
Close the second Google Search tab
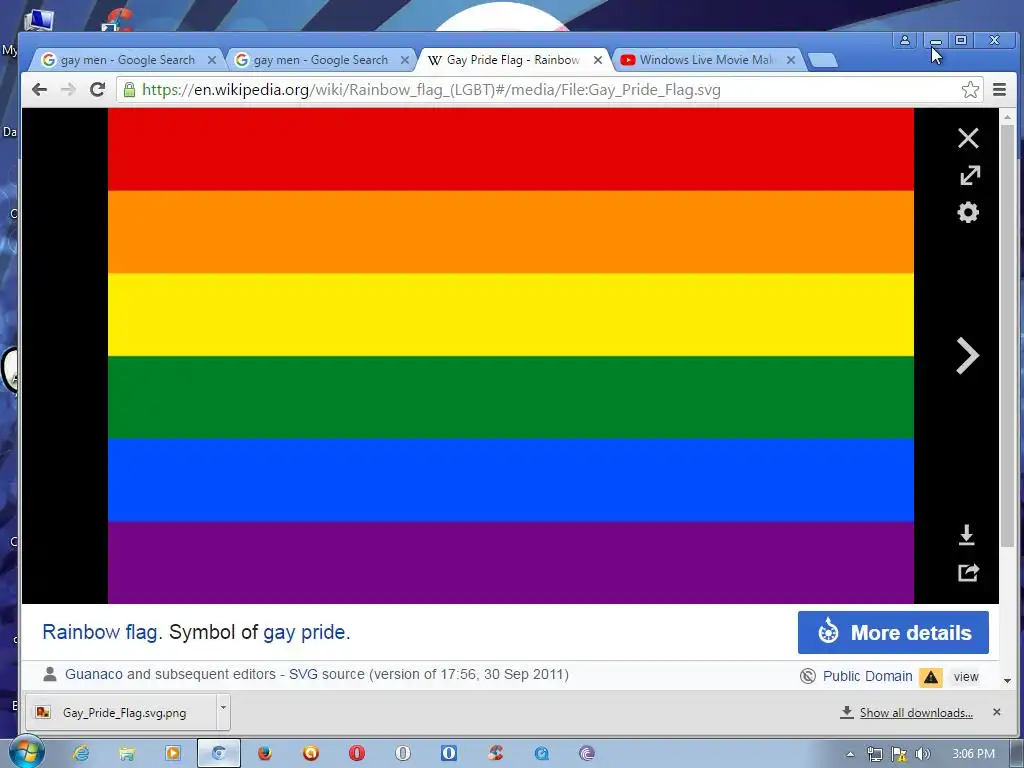tap(405, 60)
